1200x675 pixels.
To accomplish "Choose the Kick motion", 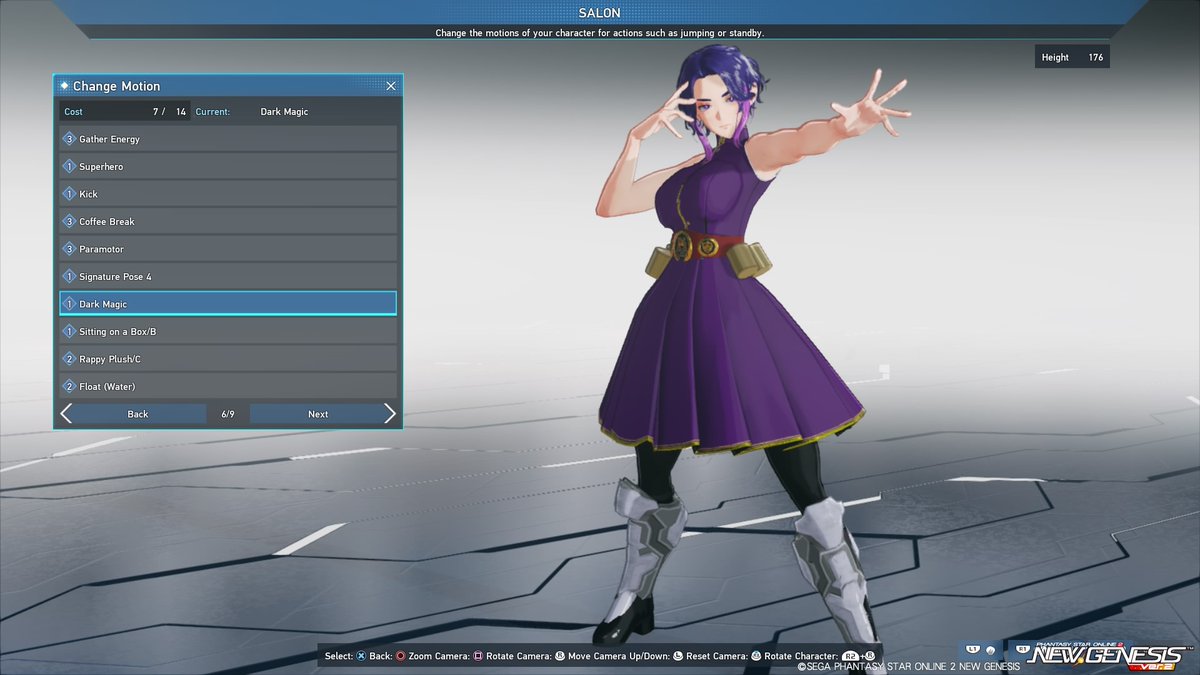I will point(228,194).
